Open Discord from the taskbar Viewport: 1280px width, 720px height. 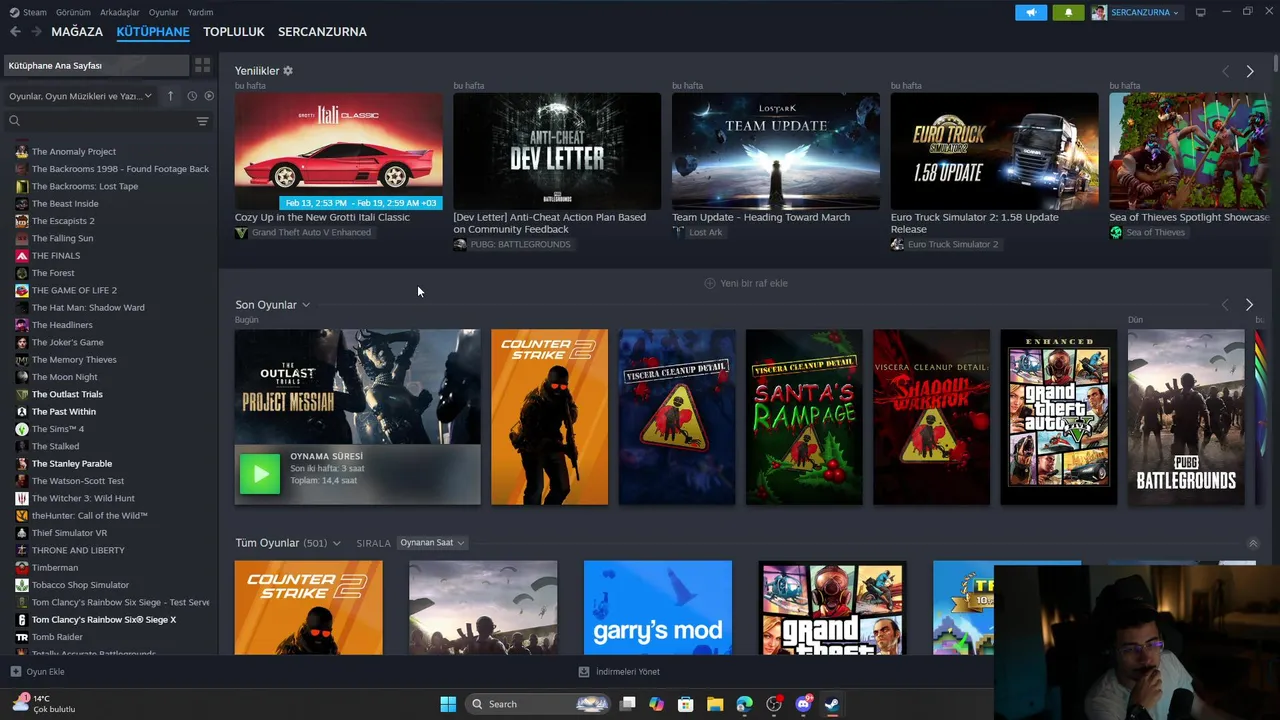pyautogui.click(x=803, y=704)
